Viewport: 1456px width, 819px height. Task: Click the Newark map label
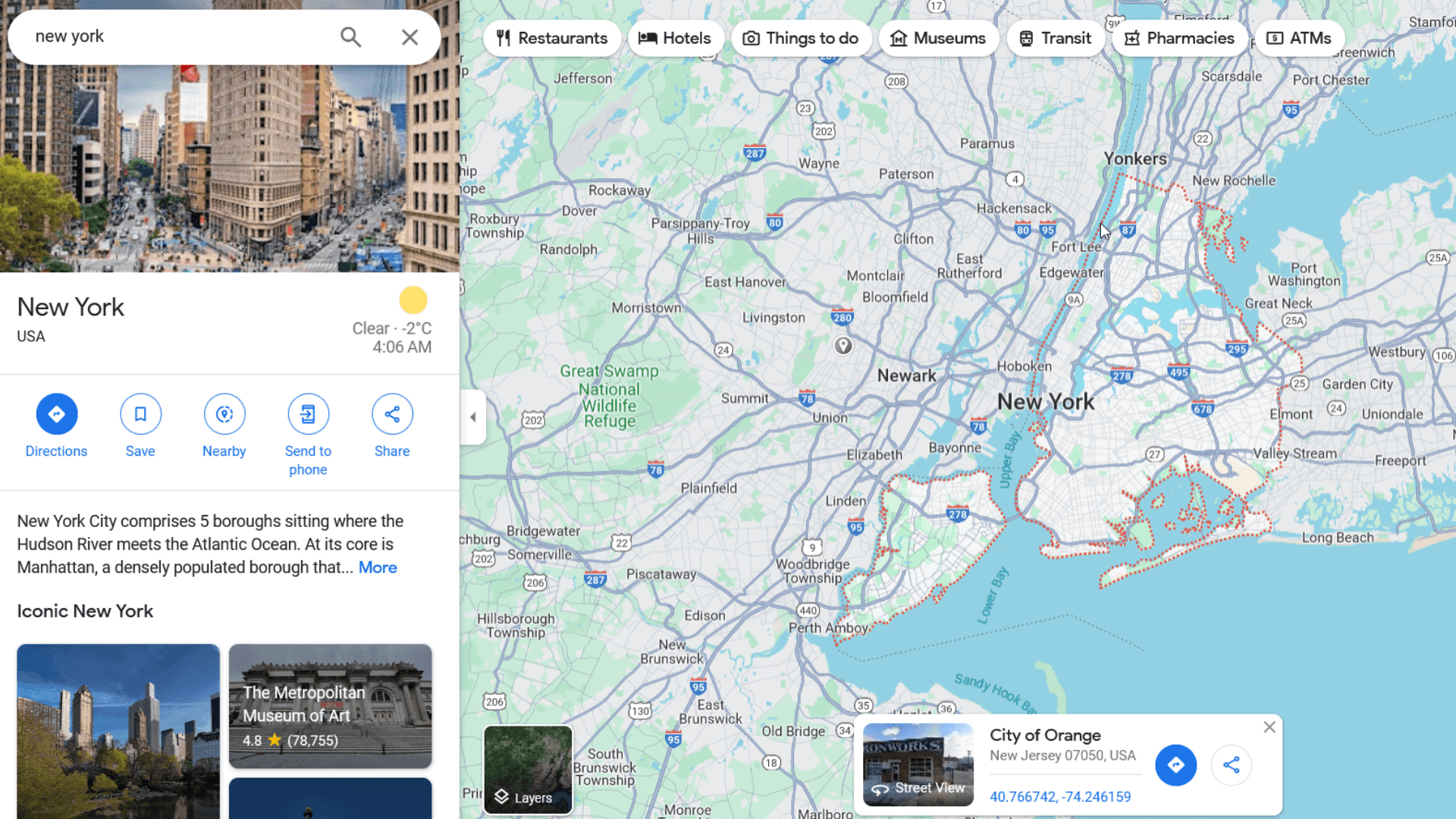click(907, 375)
